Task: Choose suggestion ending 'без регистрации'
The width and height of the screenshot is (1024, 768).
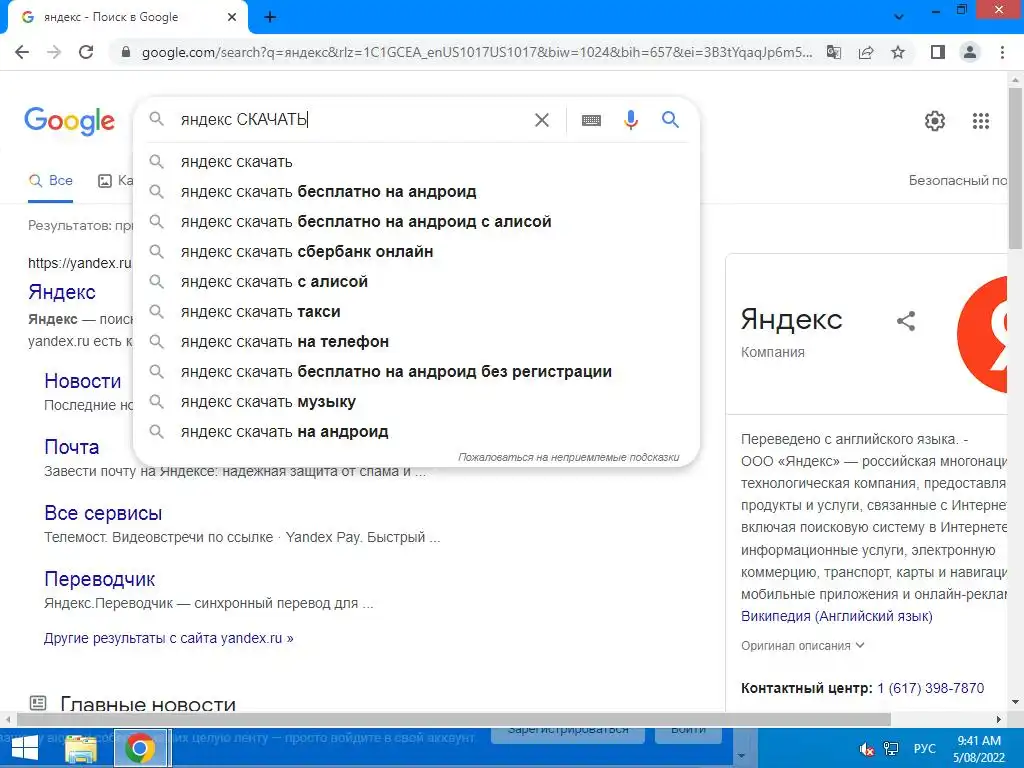Action: point(416,372)
